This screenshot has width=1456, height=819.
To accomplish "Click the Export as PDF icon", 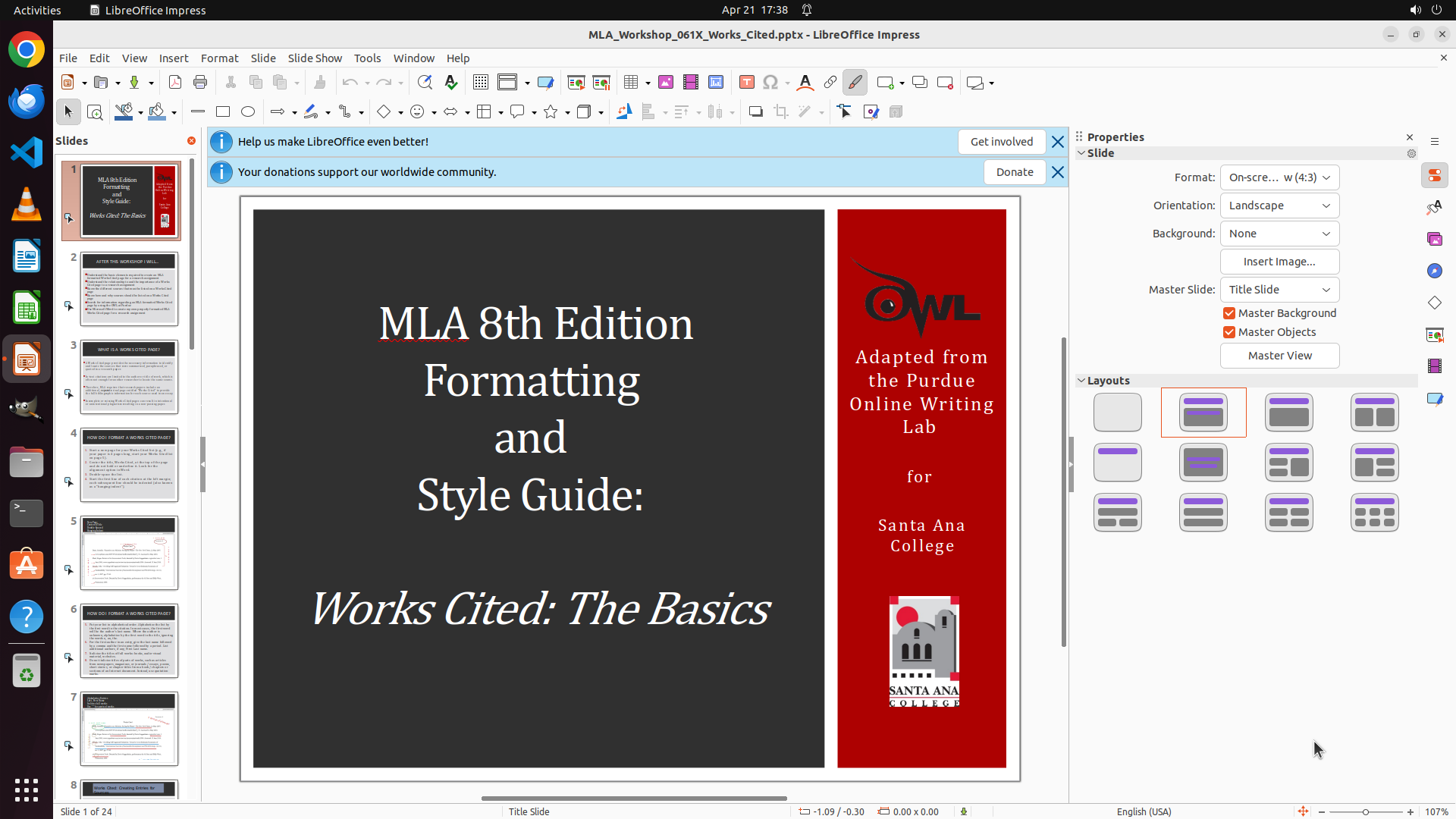I will pos(175,83).
